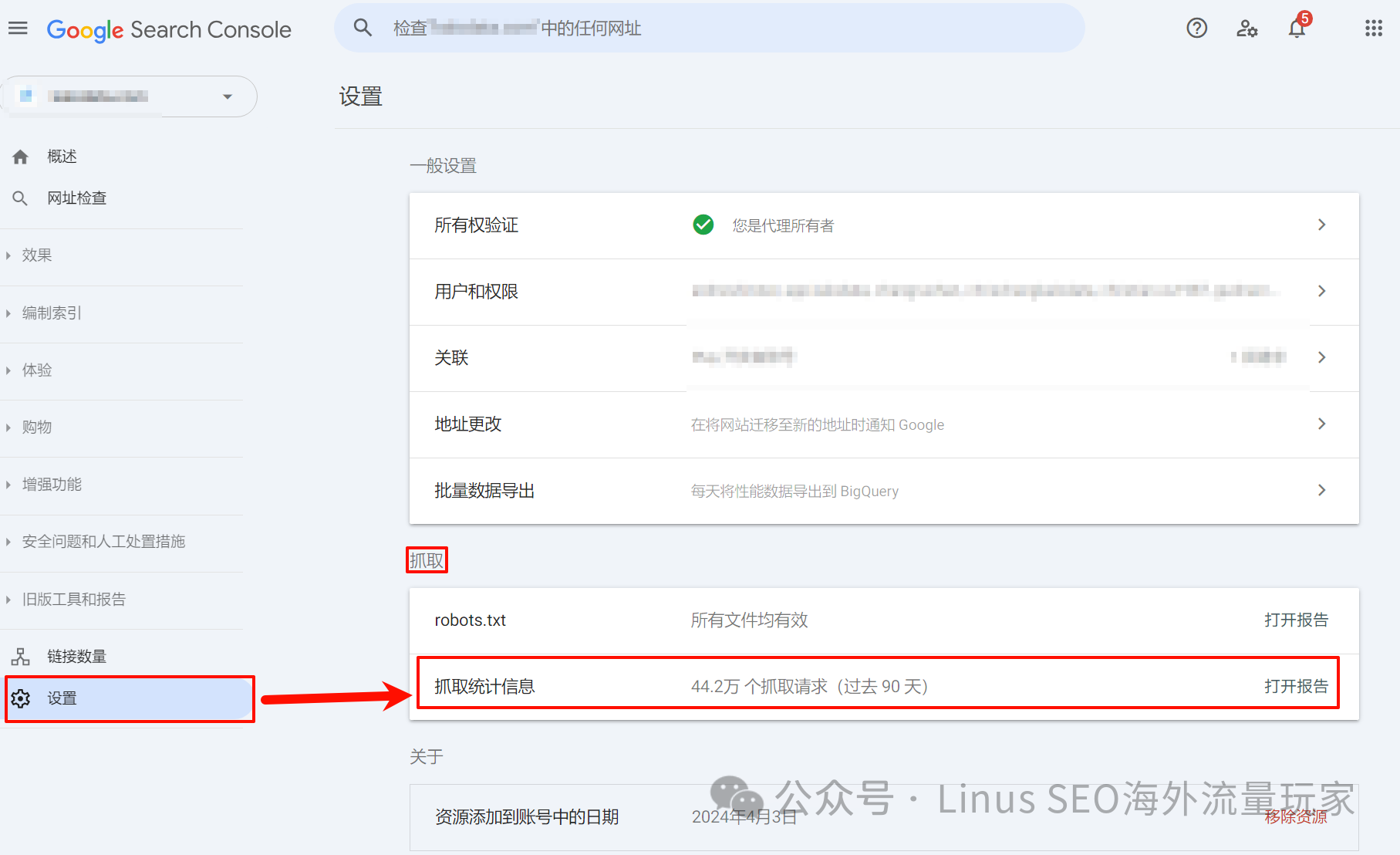
Task: Open report for robots.txt
Action: pos(1296,620)
